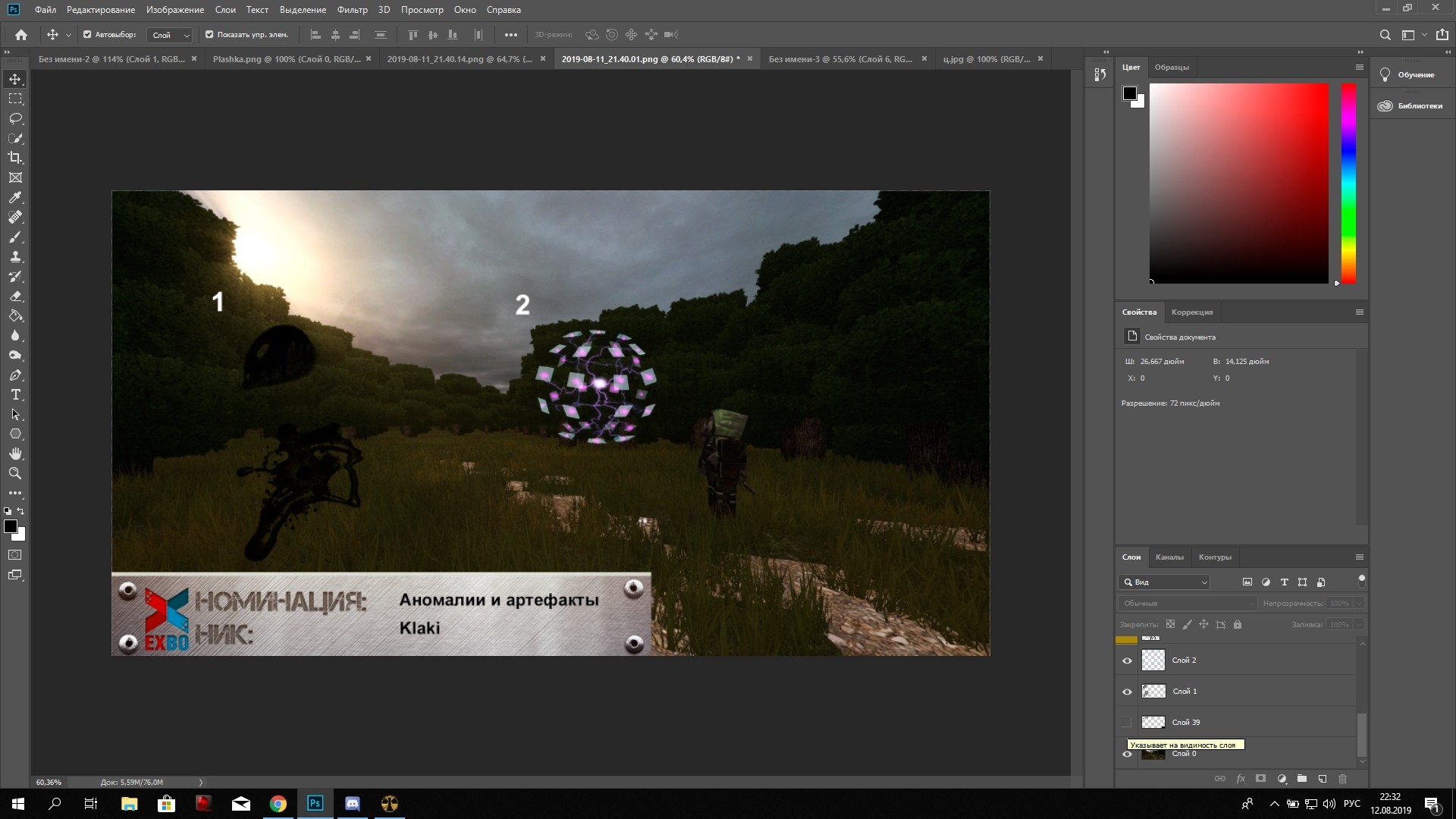This screenshot has width=1456, height=819.
Task: Uncheck Показать упр. элем. checkbox
Action: point(209,34)
